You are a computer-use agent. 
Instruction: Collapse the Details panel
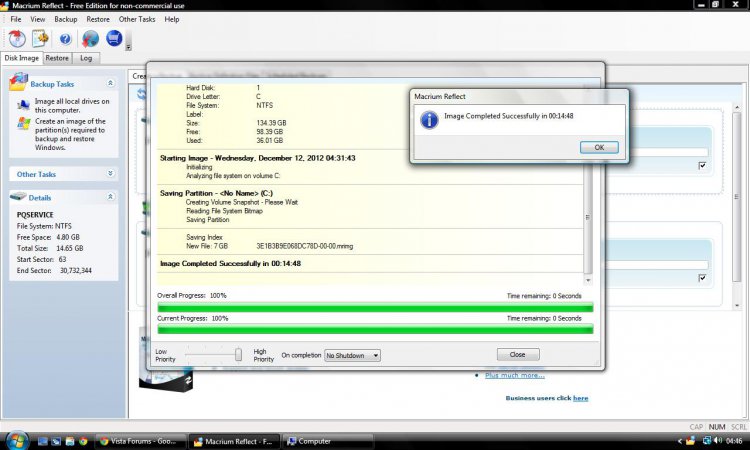click(x=110, y=197)
